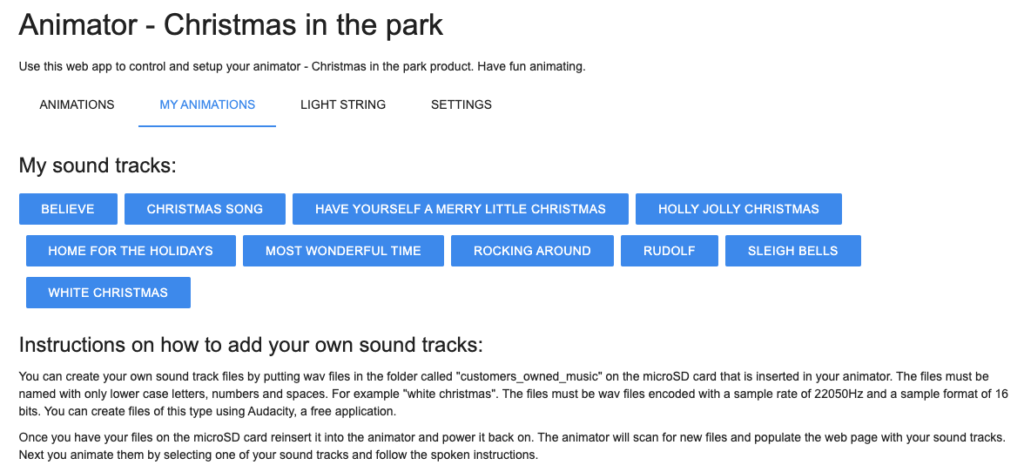Click the Animator - Christmas in the park heading
This screenshot has width=1024, height=472.
(231, 26)
